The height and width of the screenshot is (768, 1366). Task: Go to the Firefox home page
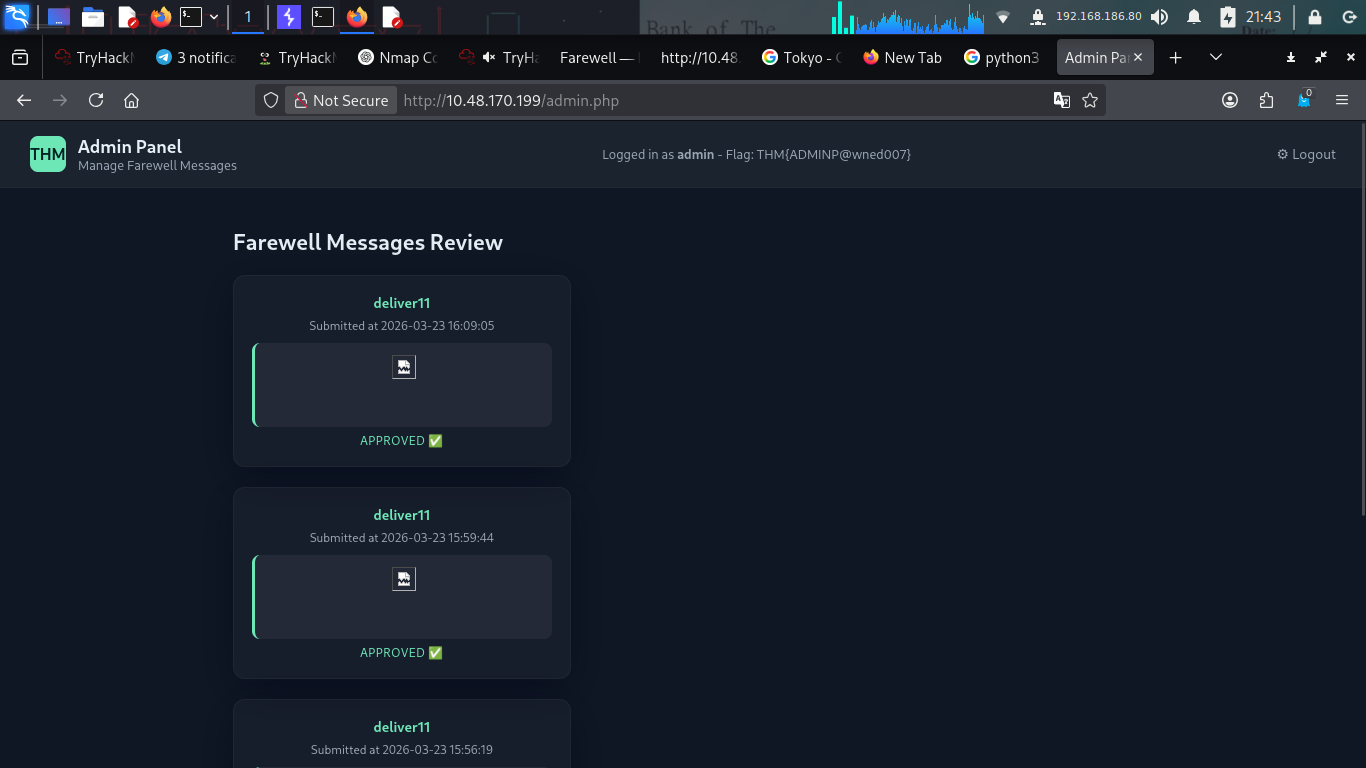(131, 100)
